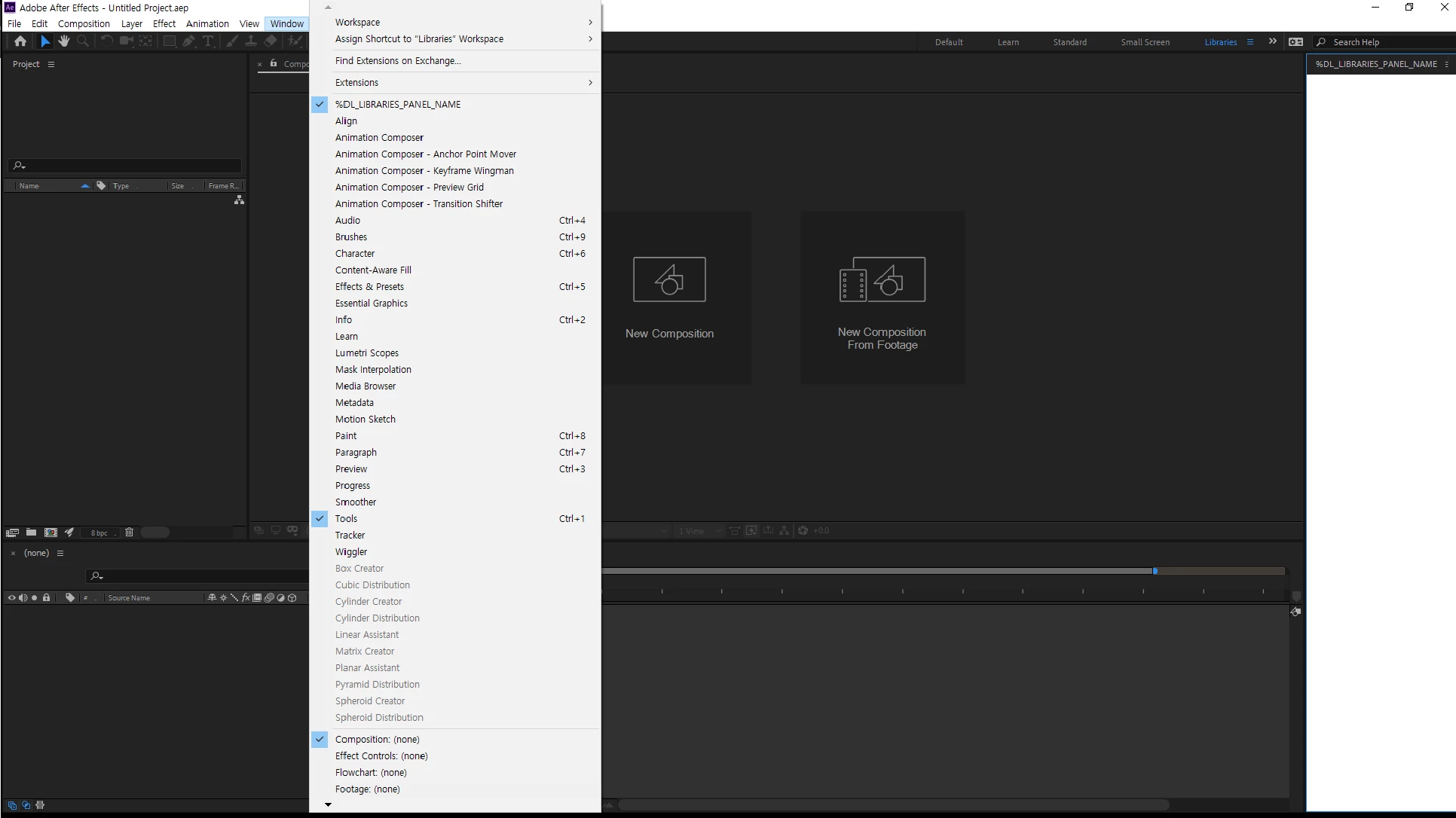Select the Clone Stamp tool
The width and height of the screenshot is (1456, 818).
click(251, 41)
